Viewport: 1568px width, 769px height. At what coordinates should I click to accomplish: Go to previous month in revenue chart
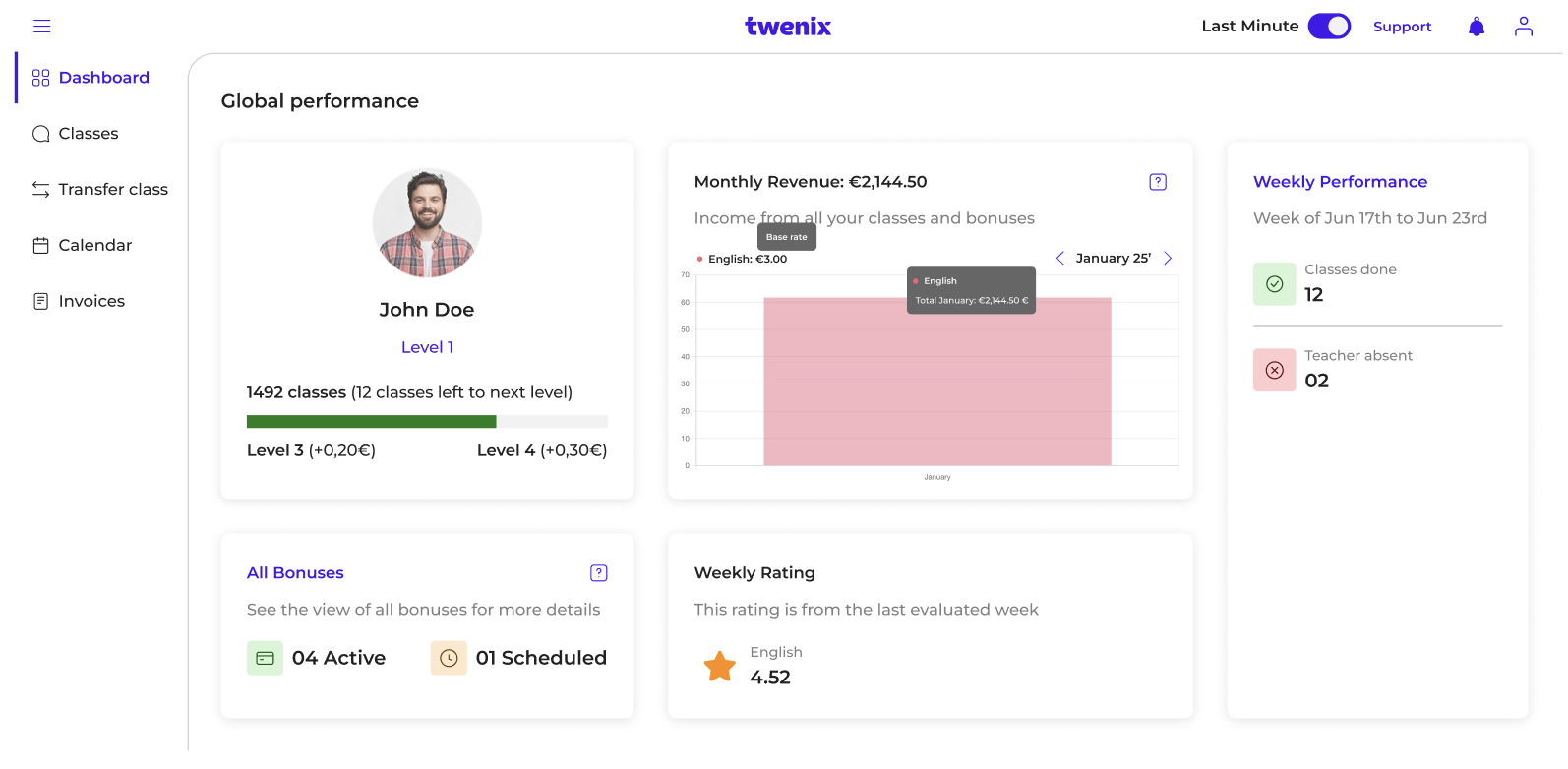coord(1060,259)
